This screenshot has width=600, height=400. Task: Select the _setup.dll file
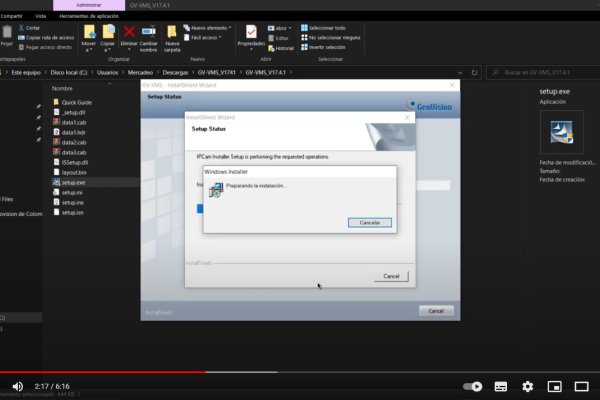(x=73, y=112)
